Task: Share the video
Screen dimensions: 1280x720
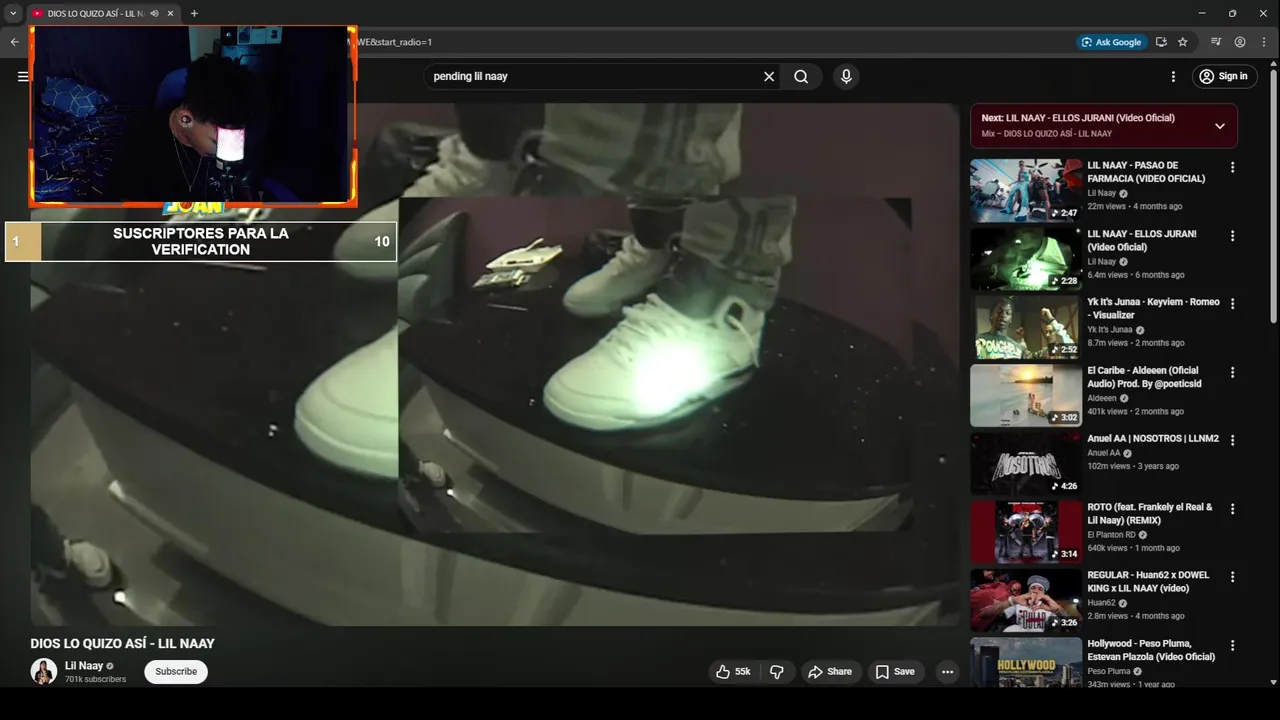Action: click(830, 672)
